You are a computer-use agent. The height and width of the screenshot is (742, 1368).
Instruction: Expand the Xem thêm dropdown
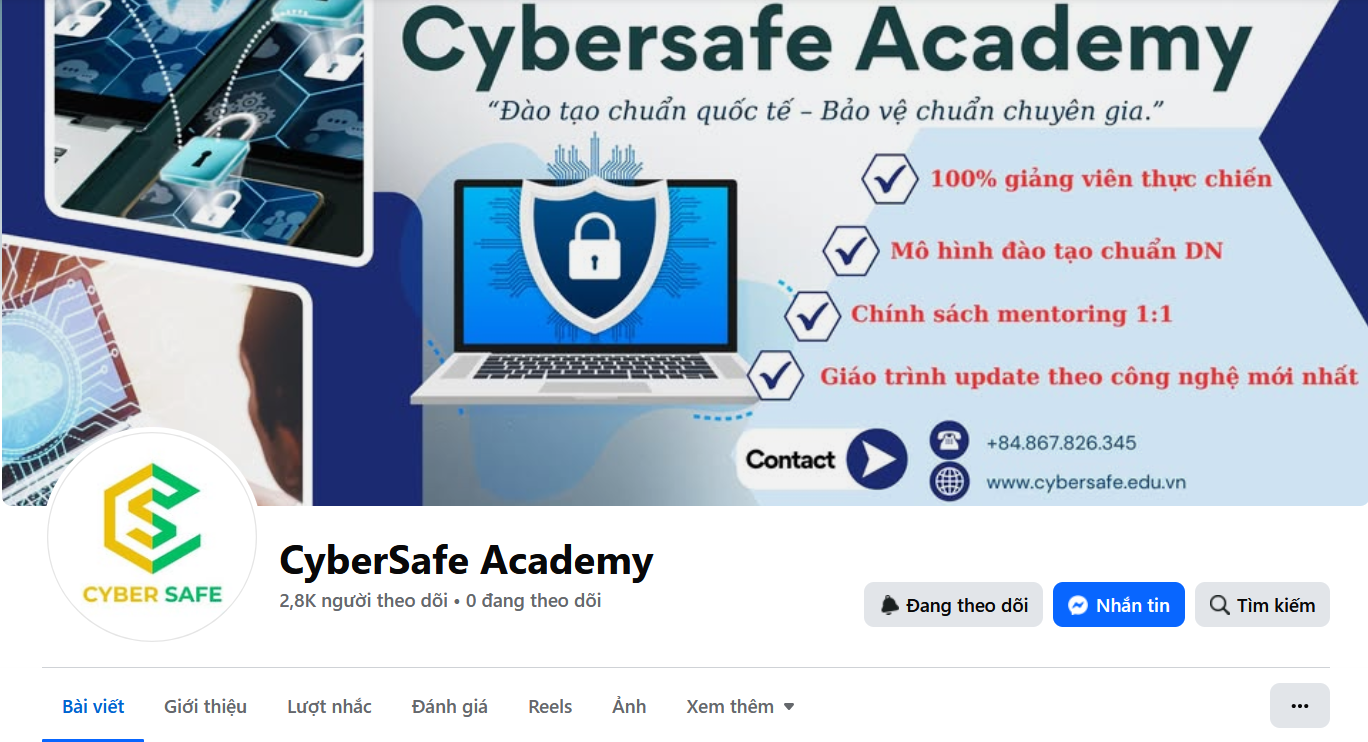(740, 706)
